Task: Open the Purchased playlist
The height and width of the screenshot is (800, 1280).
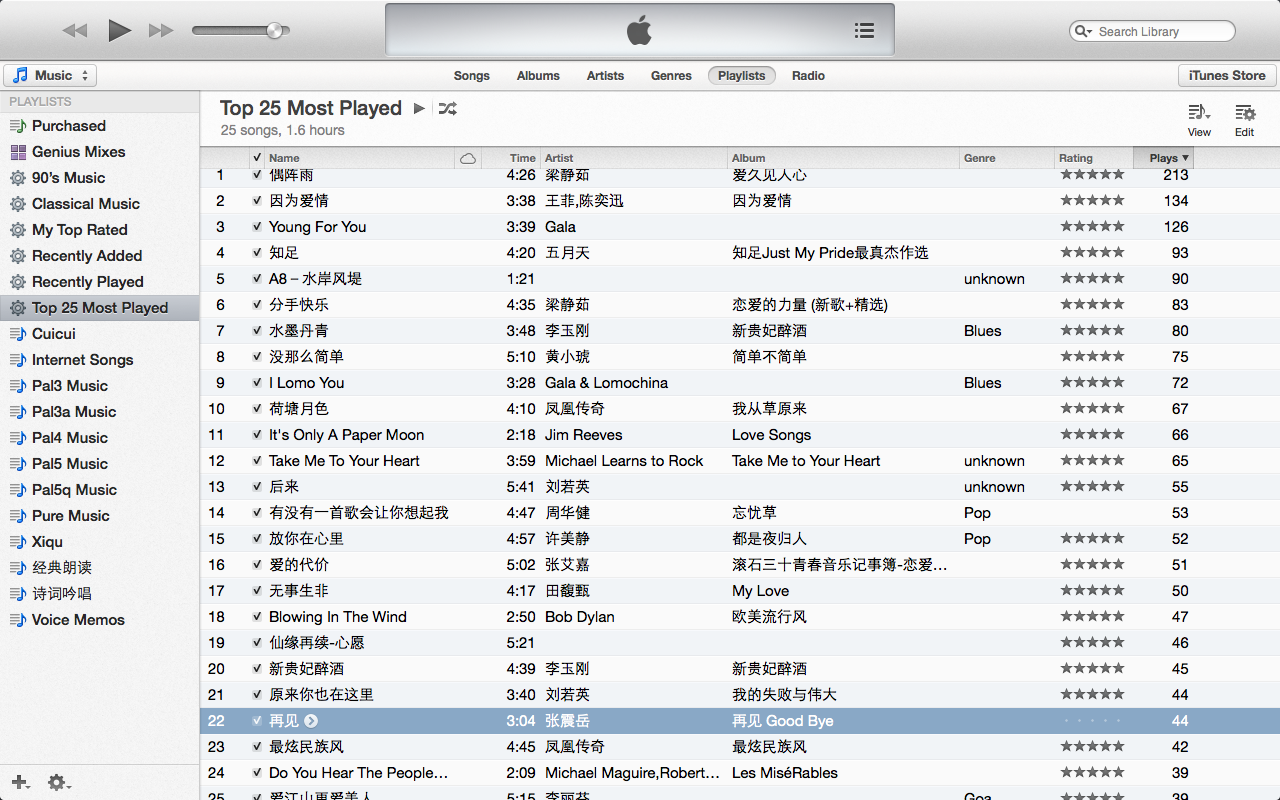Action: click(100, 126)
